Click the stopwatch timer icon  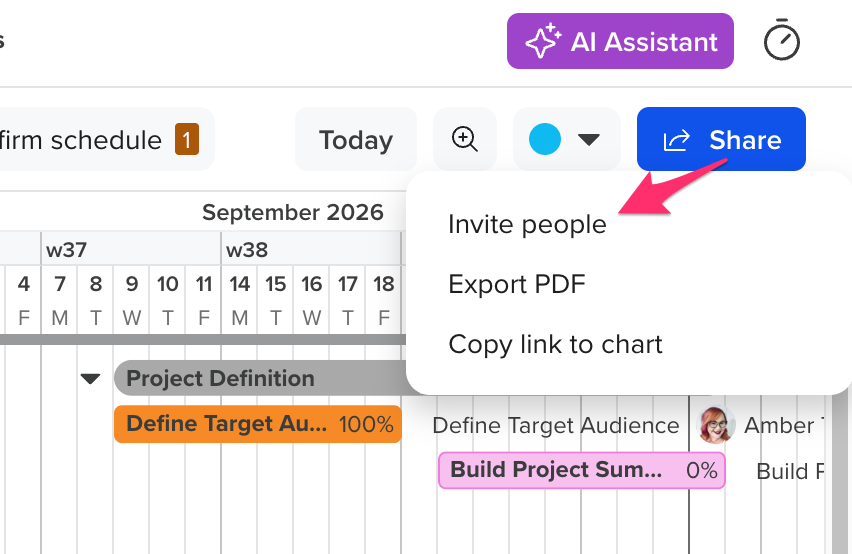781,40
